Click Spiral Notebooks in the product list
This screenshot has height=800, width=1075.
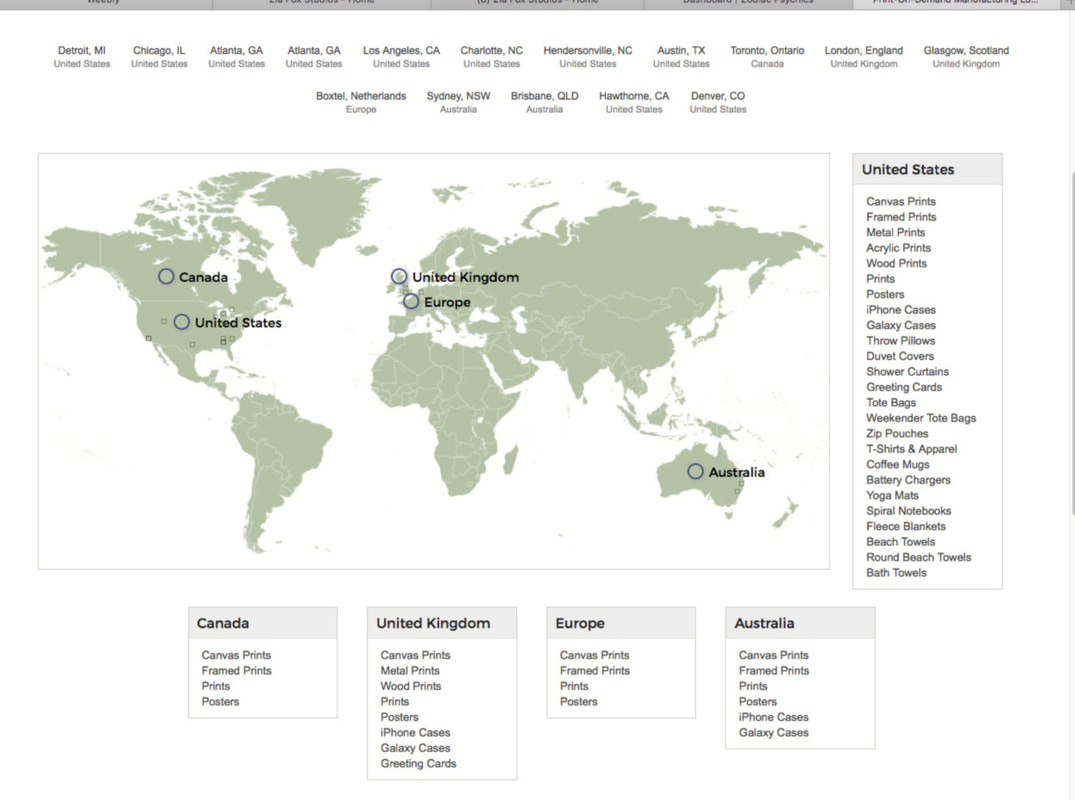908,511
